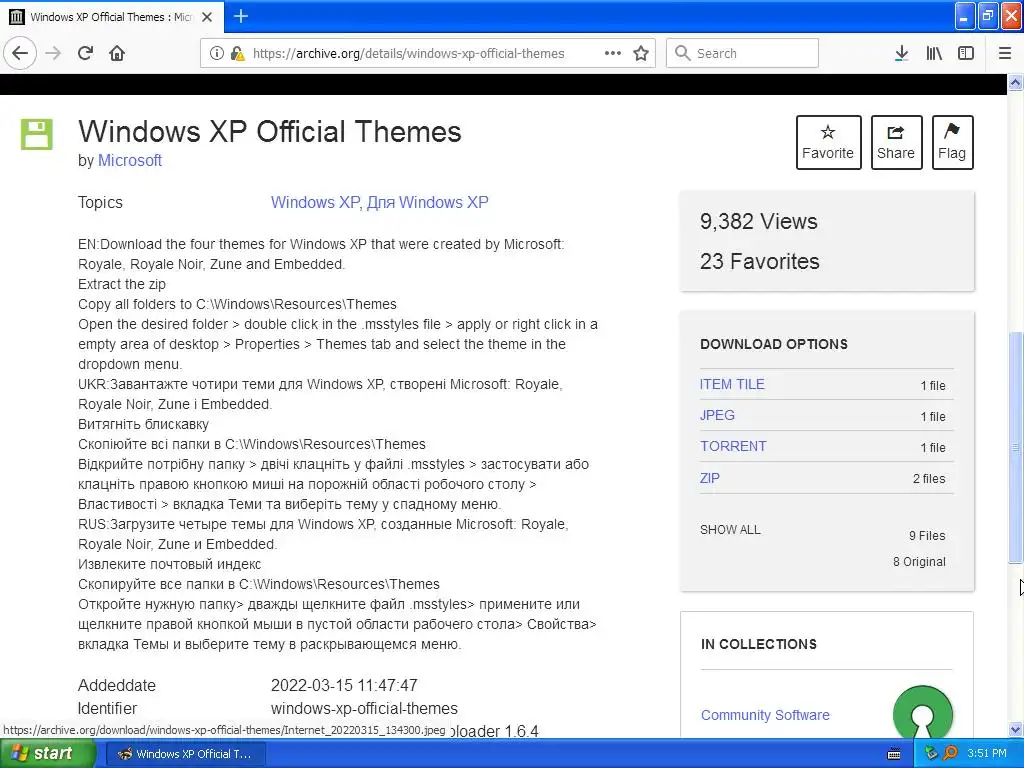Click the 9 Files count text
The image size is (1024, 768).
click(x=927, y=536)
